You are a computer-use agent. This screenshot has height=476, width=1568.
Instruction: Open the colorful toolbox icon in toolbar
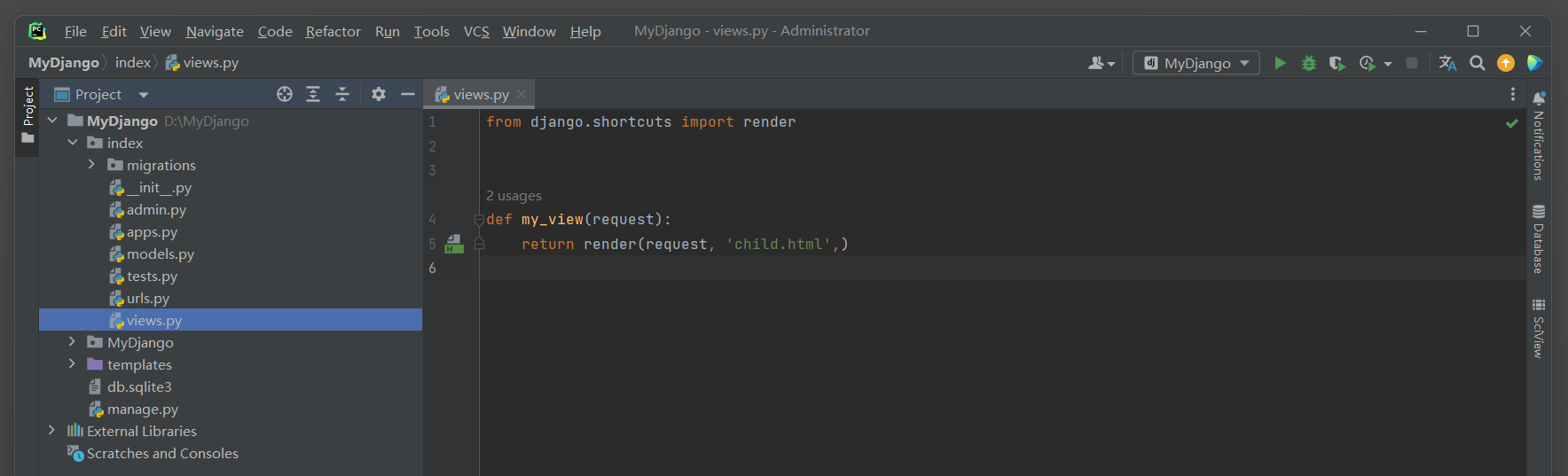(1534, 63)
